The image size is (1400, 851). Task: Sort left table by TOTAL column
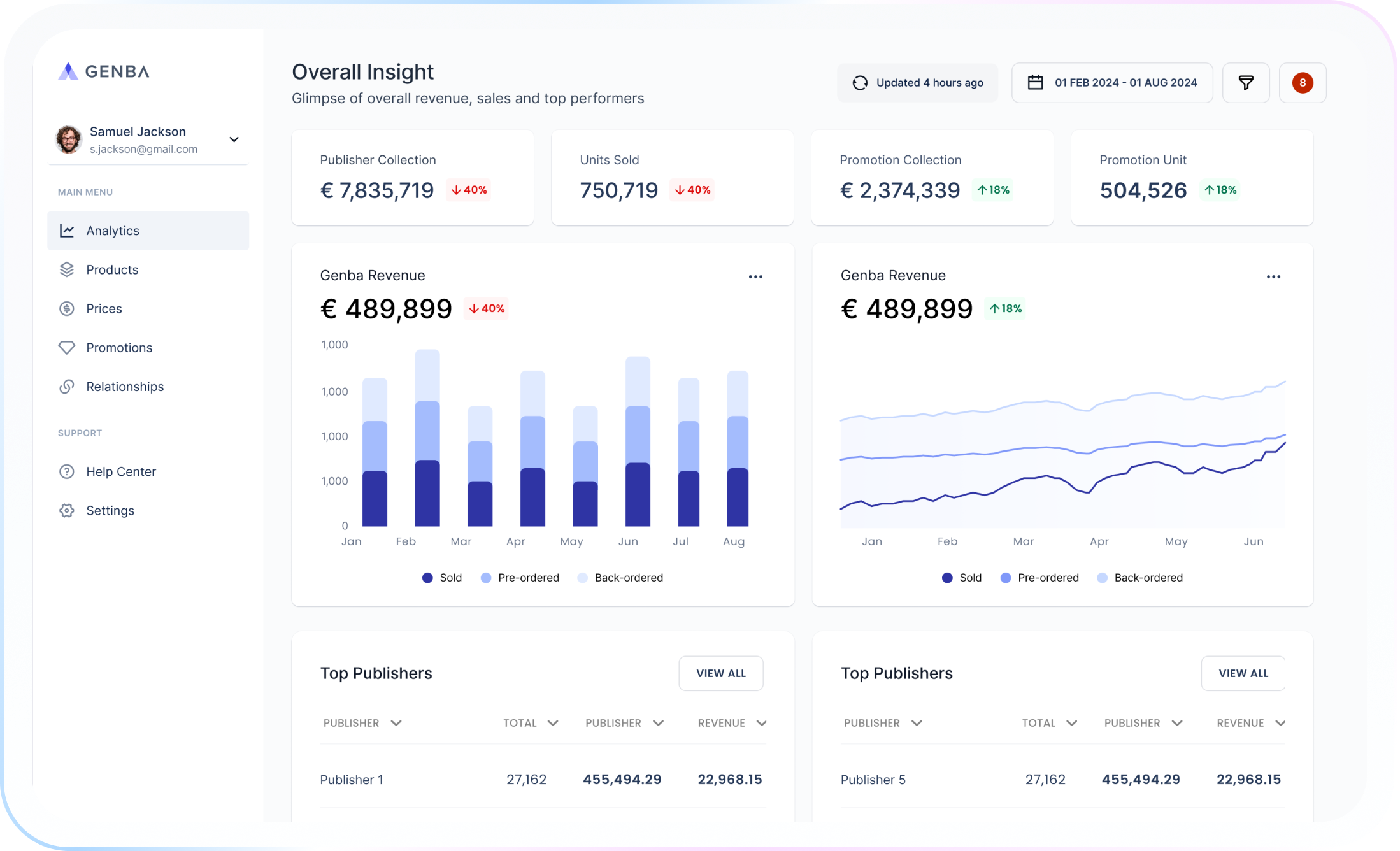(x=531, y=723)
